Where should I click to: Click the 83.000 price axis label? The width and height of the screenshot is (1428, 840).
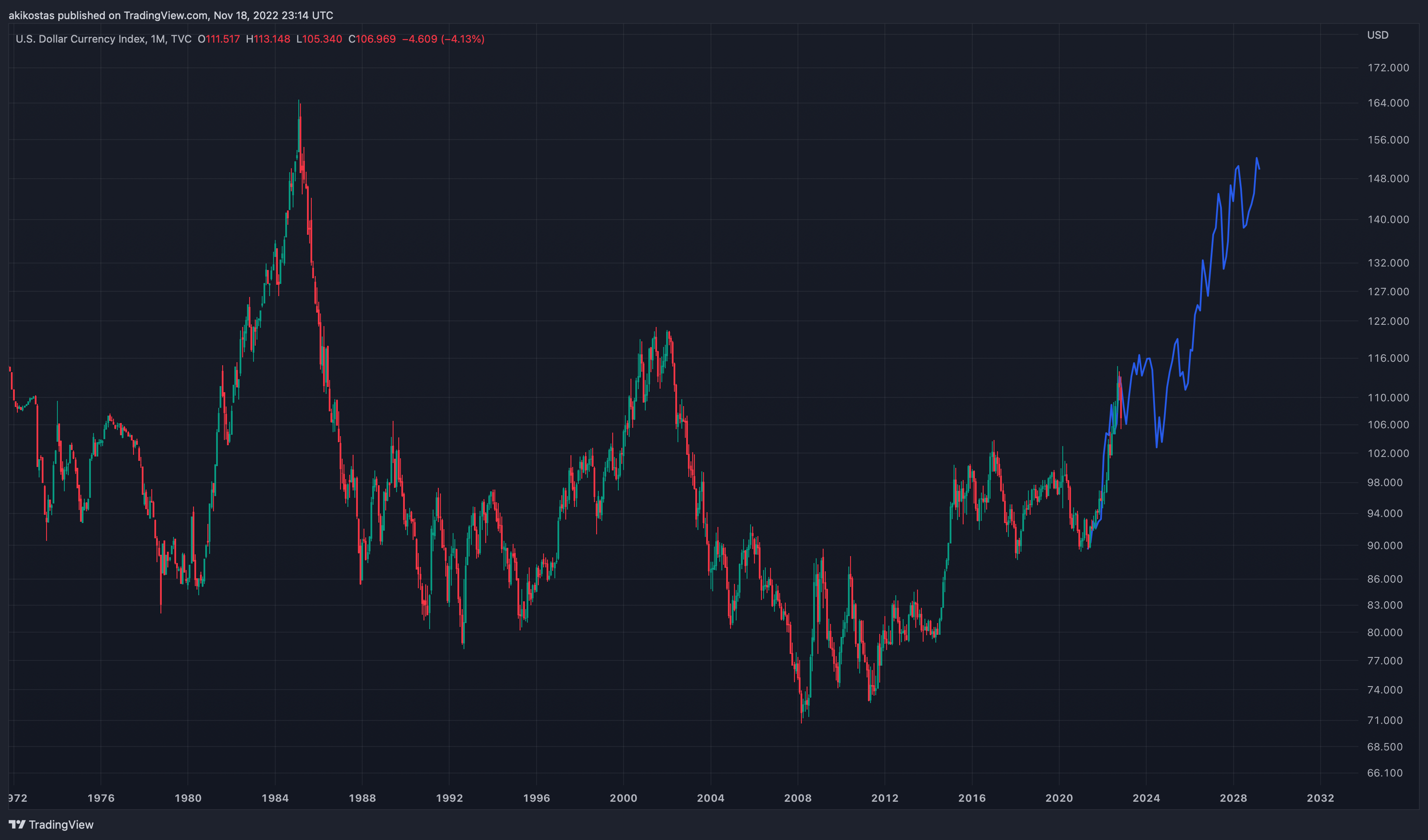click(x=1385, y=605)
